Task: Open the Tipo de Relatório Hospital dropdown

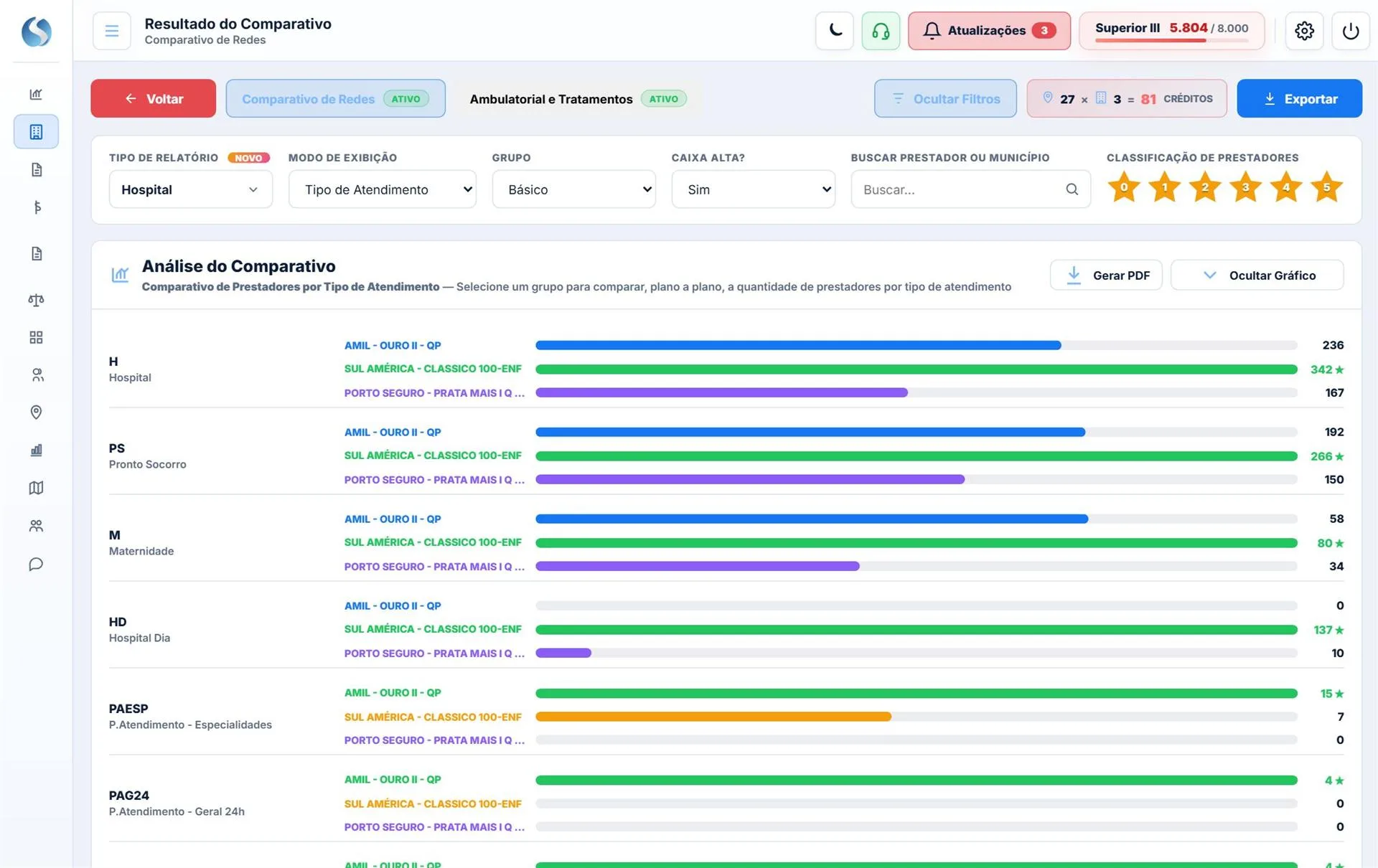Action: point(190,189)
